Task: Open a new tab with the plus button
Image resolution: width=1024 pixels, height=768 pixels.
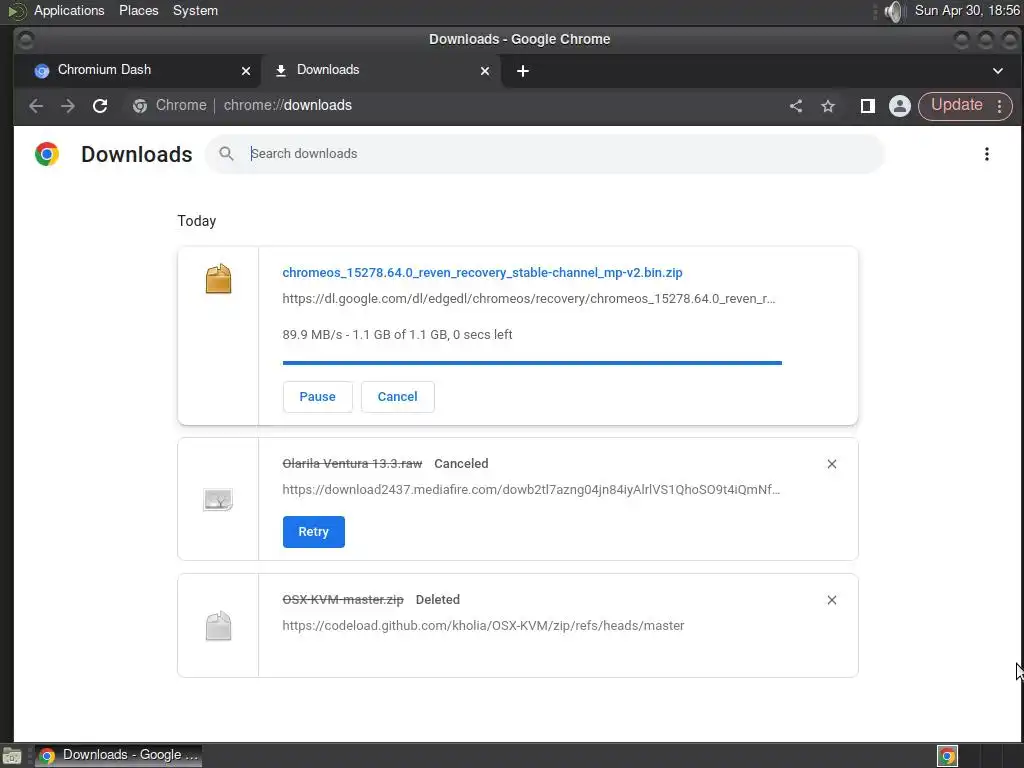Action: 522,71
